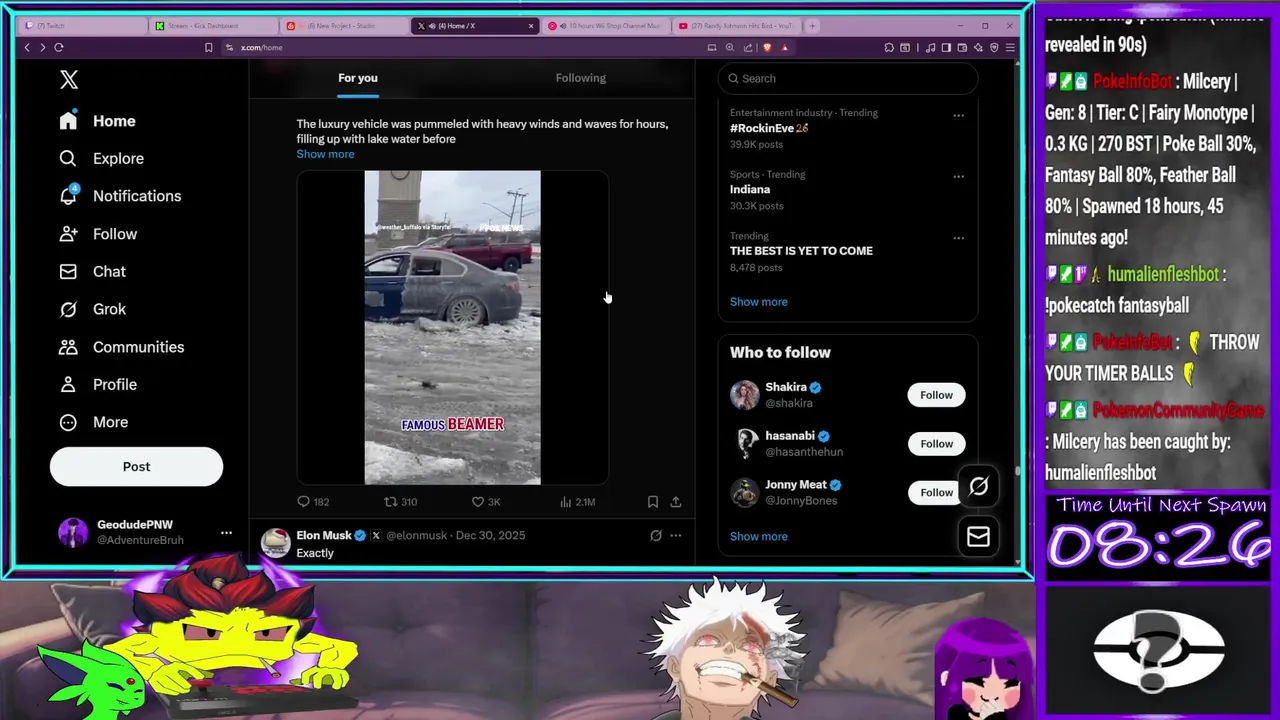
Task: Switch to the Kick Dashboard browser tab
Action: pos(213,25)
